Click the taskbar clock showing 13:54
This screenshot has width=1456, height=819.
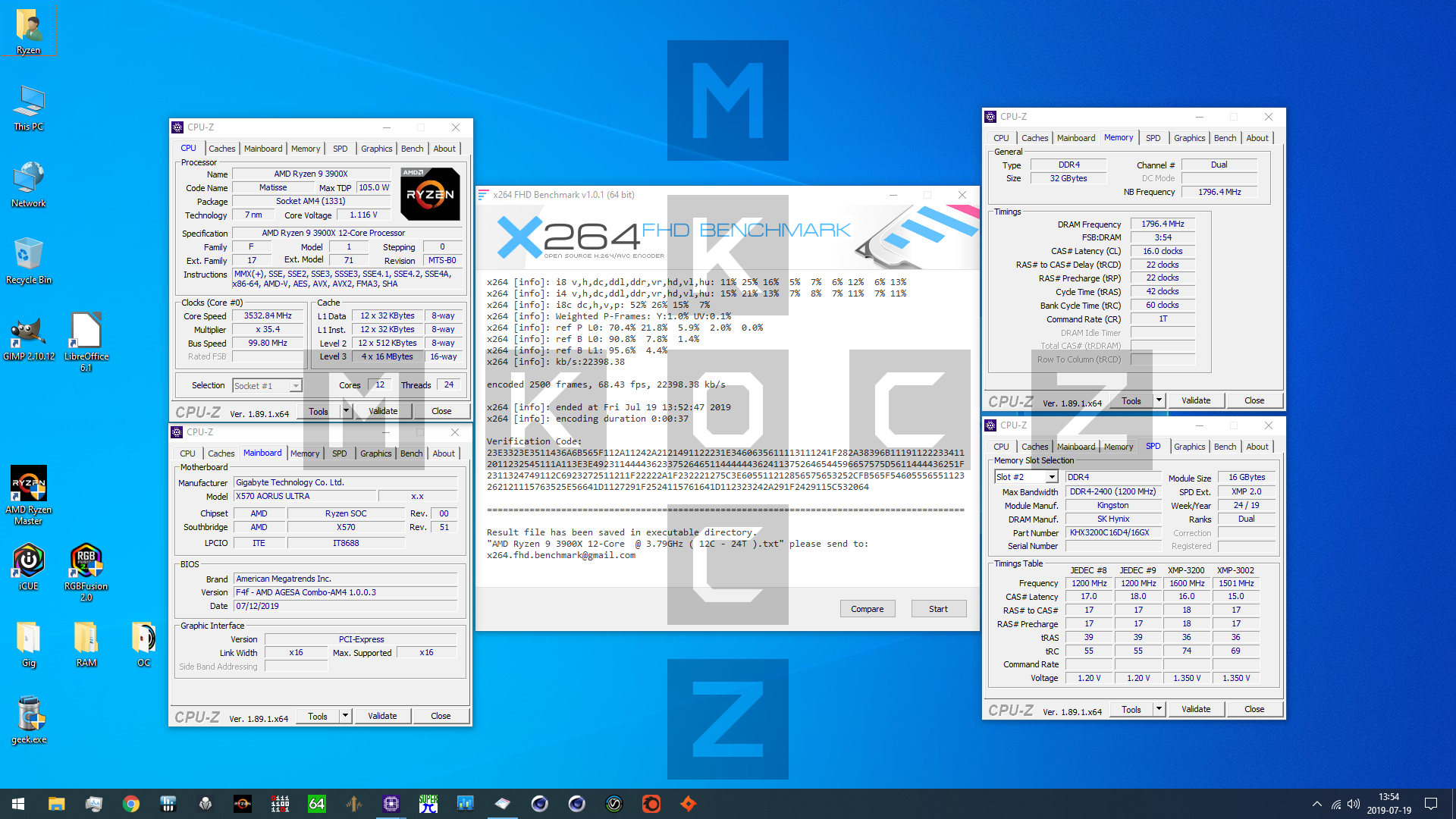click(x=1389, y=804)
